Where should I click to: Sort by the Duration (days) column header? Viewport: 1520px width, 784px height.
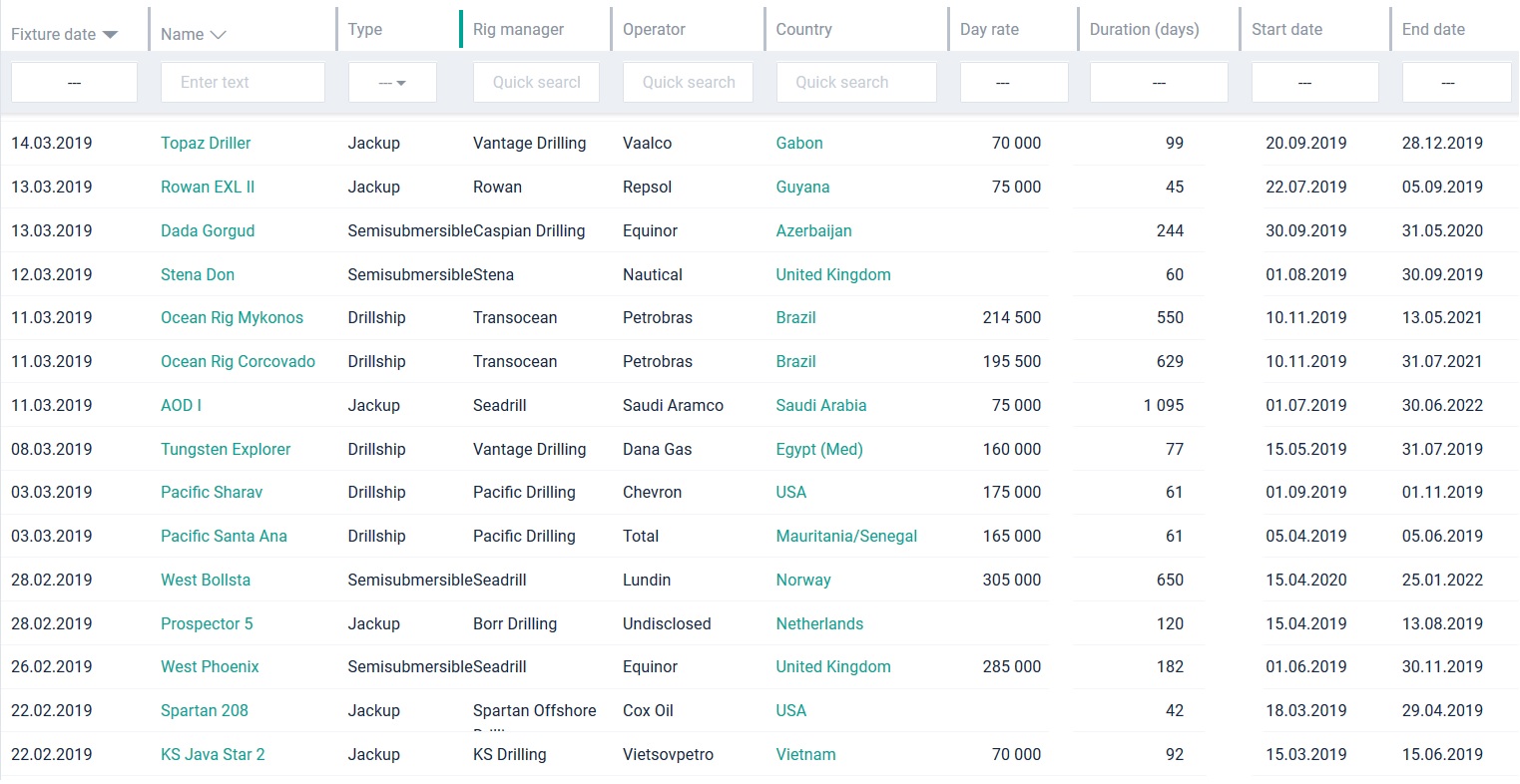[x=1144, y=30]
